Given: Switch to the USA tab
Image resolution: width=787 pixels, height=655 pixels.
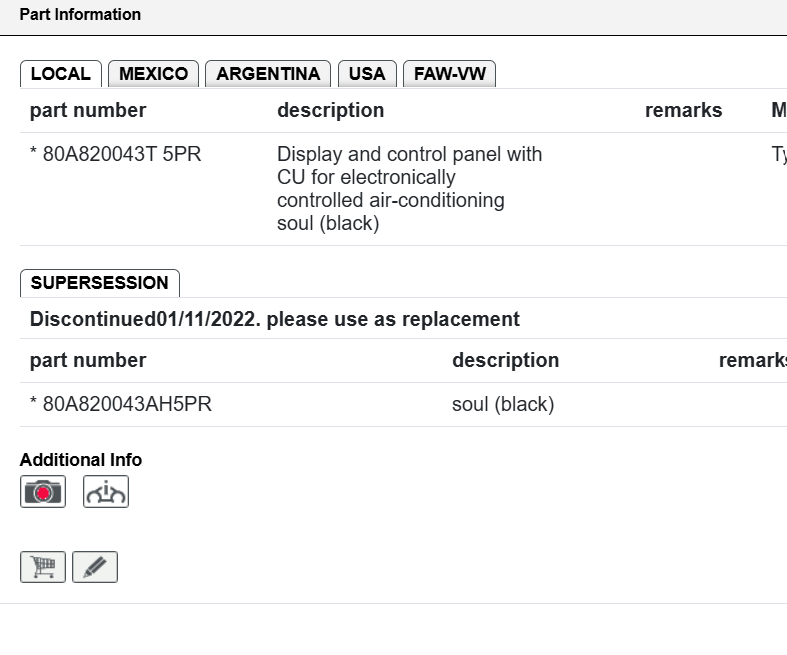Looking at the screenshot, I should pos(367,74).
